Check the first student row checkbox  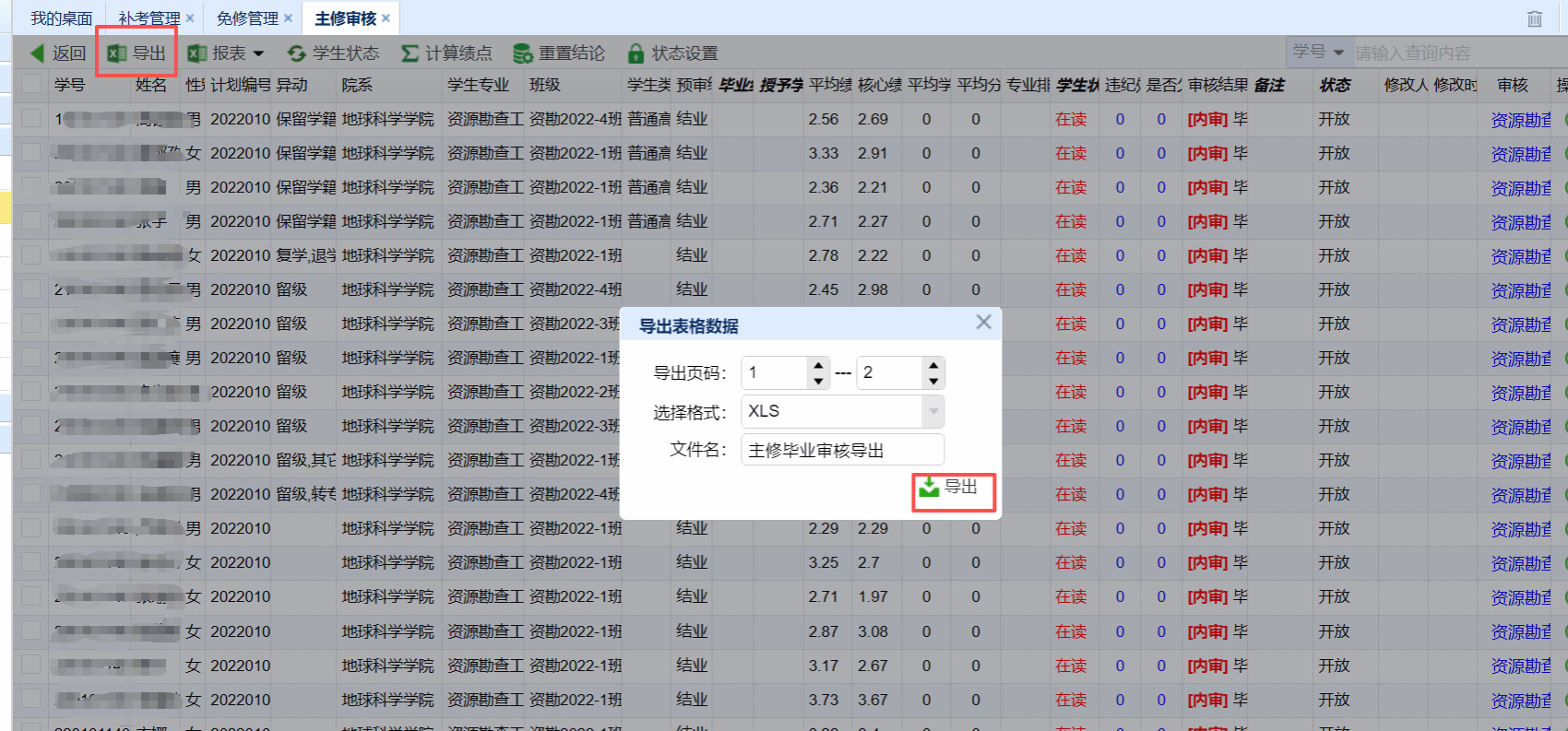point(31,119)
